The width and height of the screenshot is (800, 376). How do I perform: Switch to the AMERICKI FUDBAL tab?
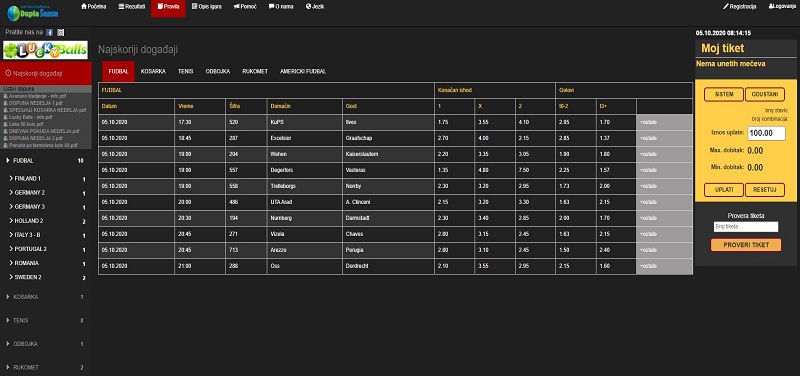[303, 71]
